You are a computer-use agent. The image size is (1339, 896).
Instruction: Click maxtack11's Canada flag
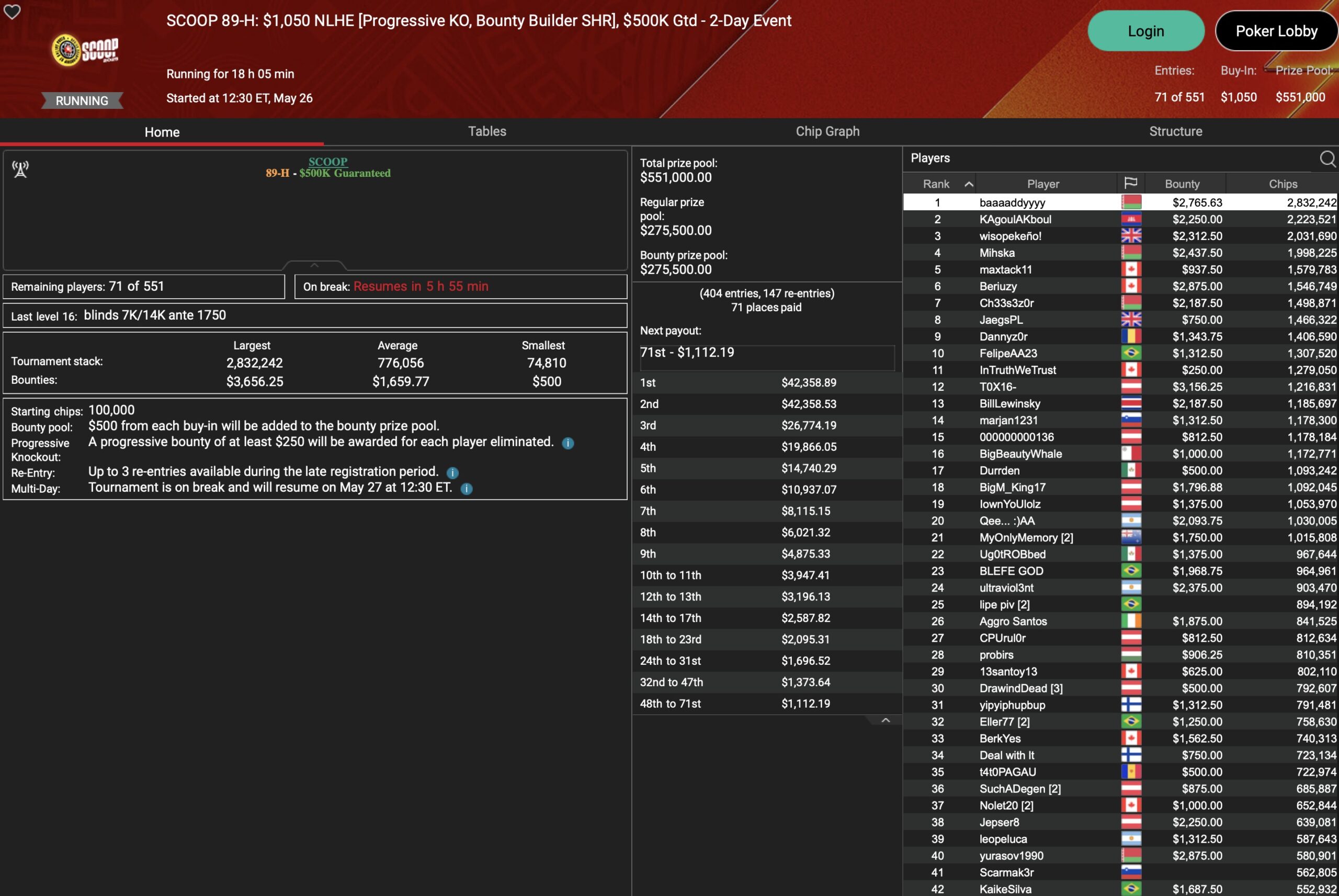(1131, 269)
